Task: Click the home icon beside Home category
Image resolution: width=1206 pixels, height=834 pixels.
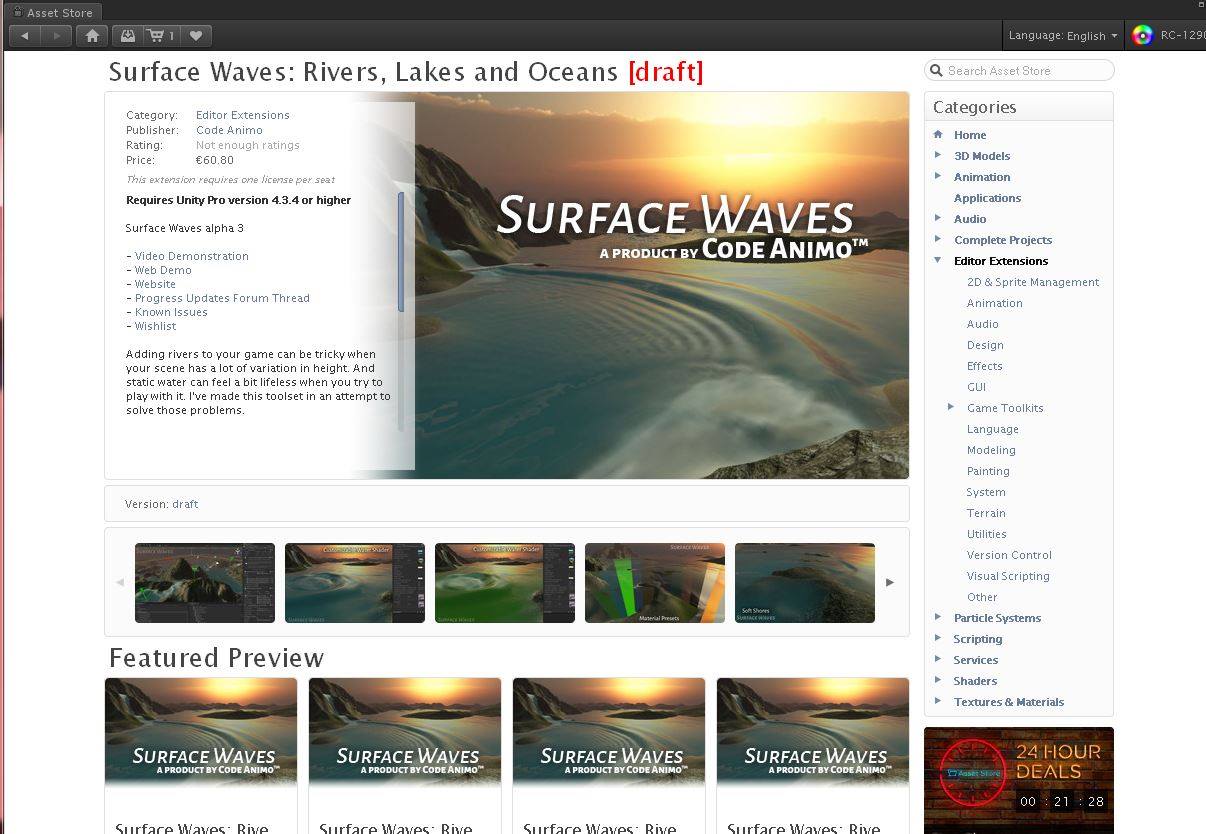Action: [938, 134]
